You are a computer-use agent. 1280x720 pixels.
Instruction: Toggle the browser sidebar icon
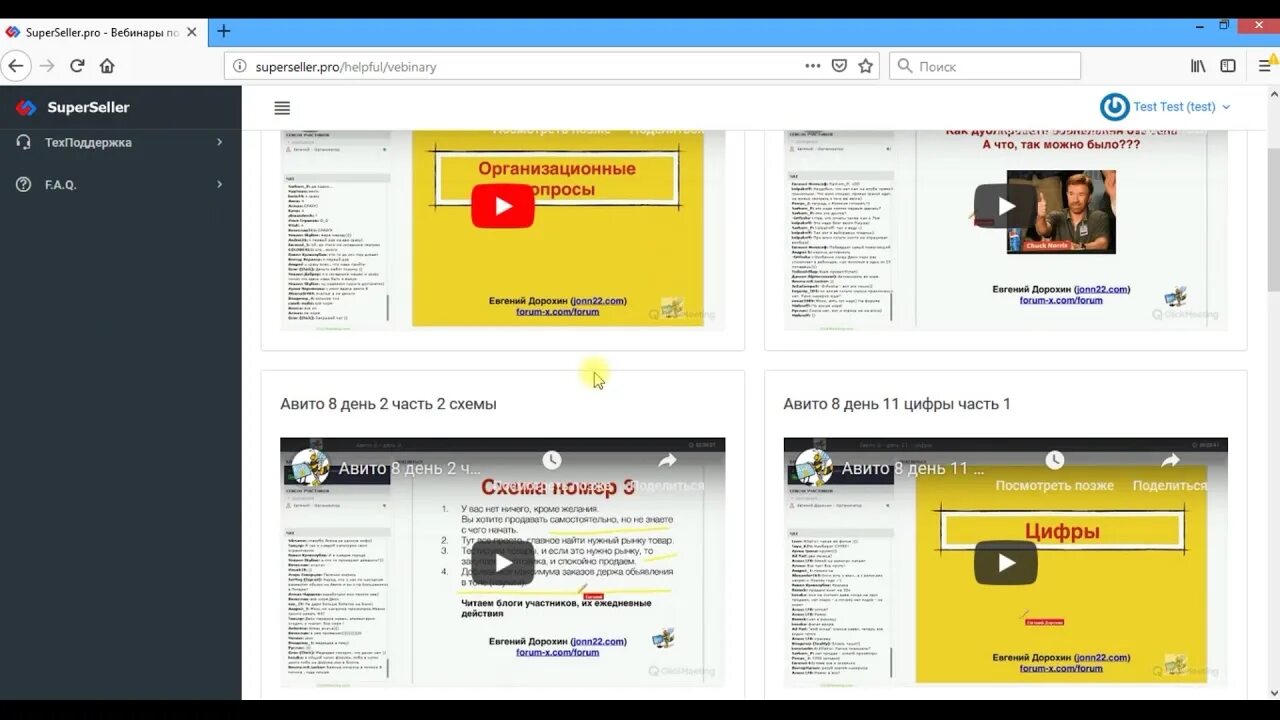[x=1228, y=66]
